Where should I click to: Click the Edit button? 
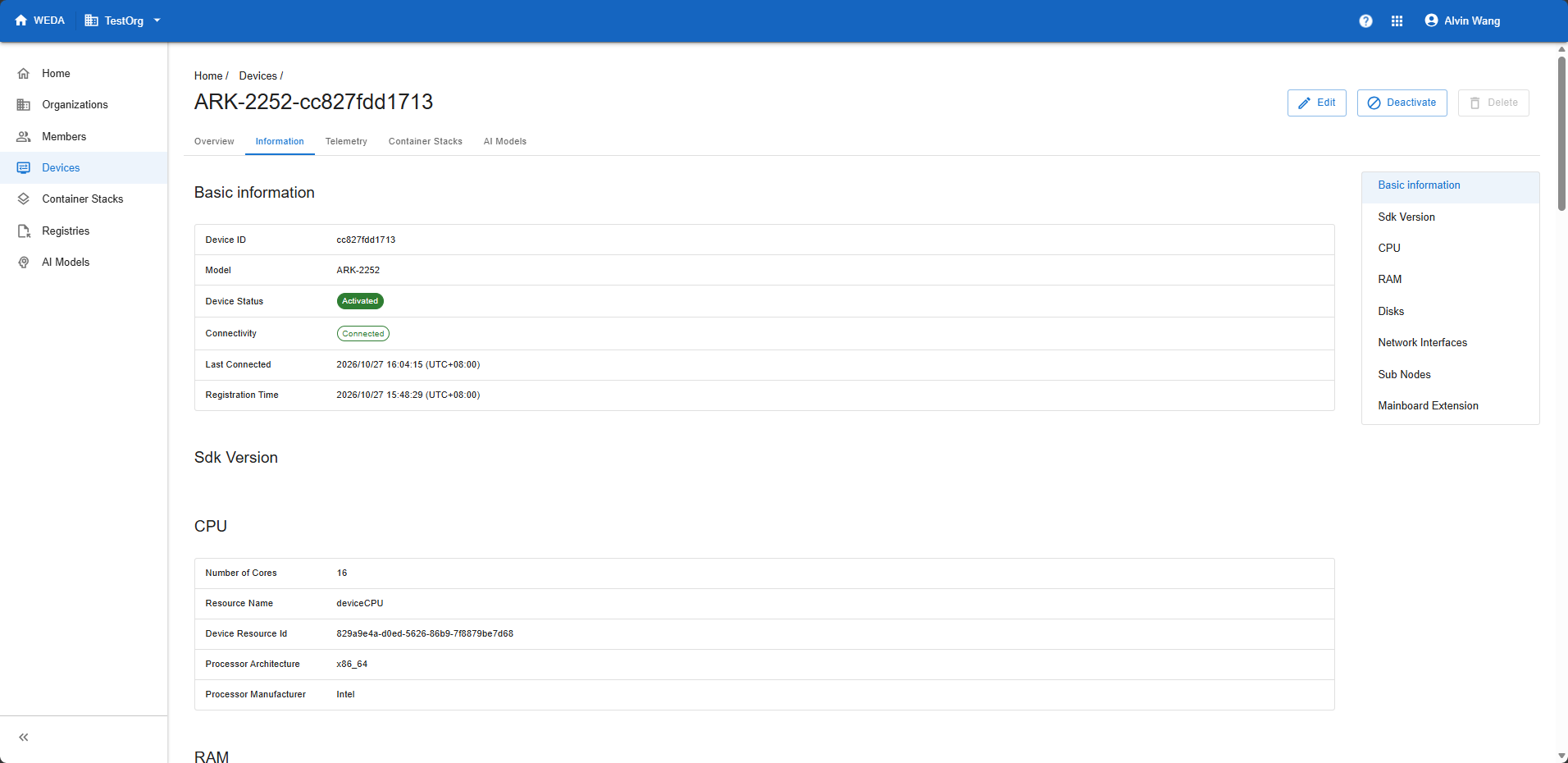1316,103
